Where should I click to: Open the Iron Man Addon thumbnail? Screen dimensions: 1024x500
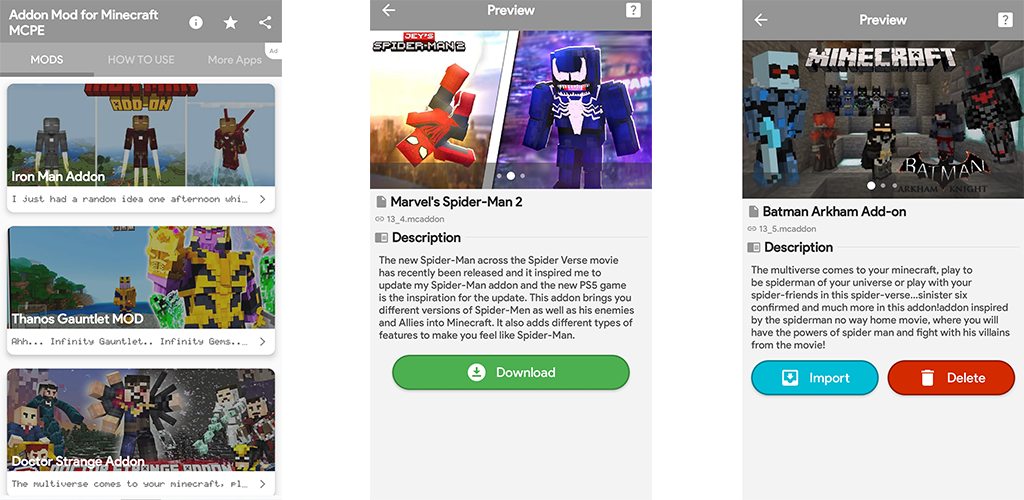point(141,135)
